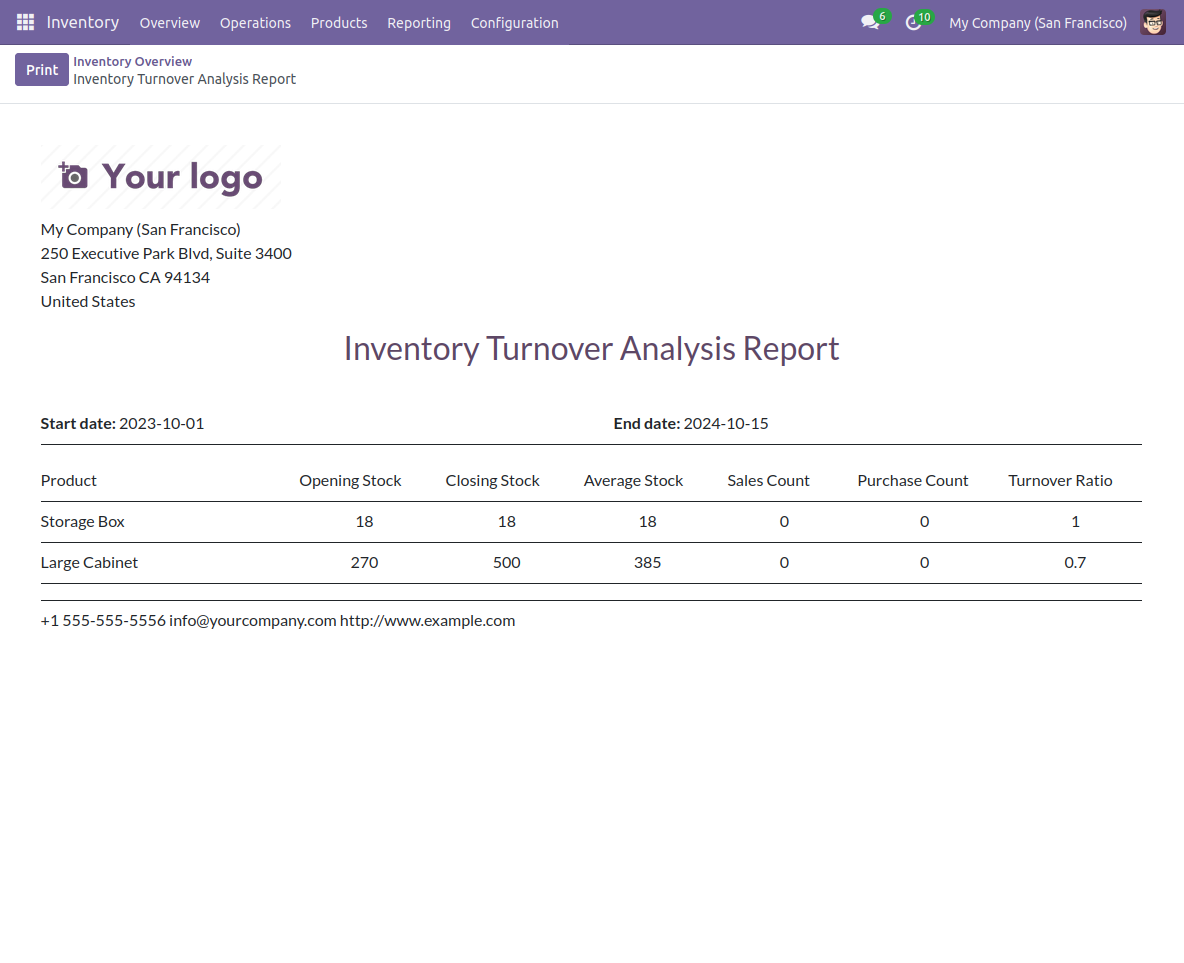Screen dimensions: 1184x963
Task: Expand the Products menu
Action: (339, 22)
